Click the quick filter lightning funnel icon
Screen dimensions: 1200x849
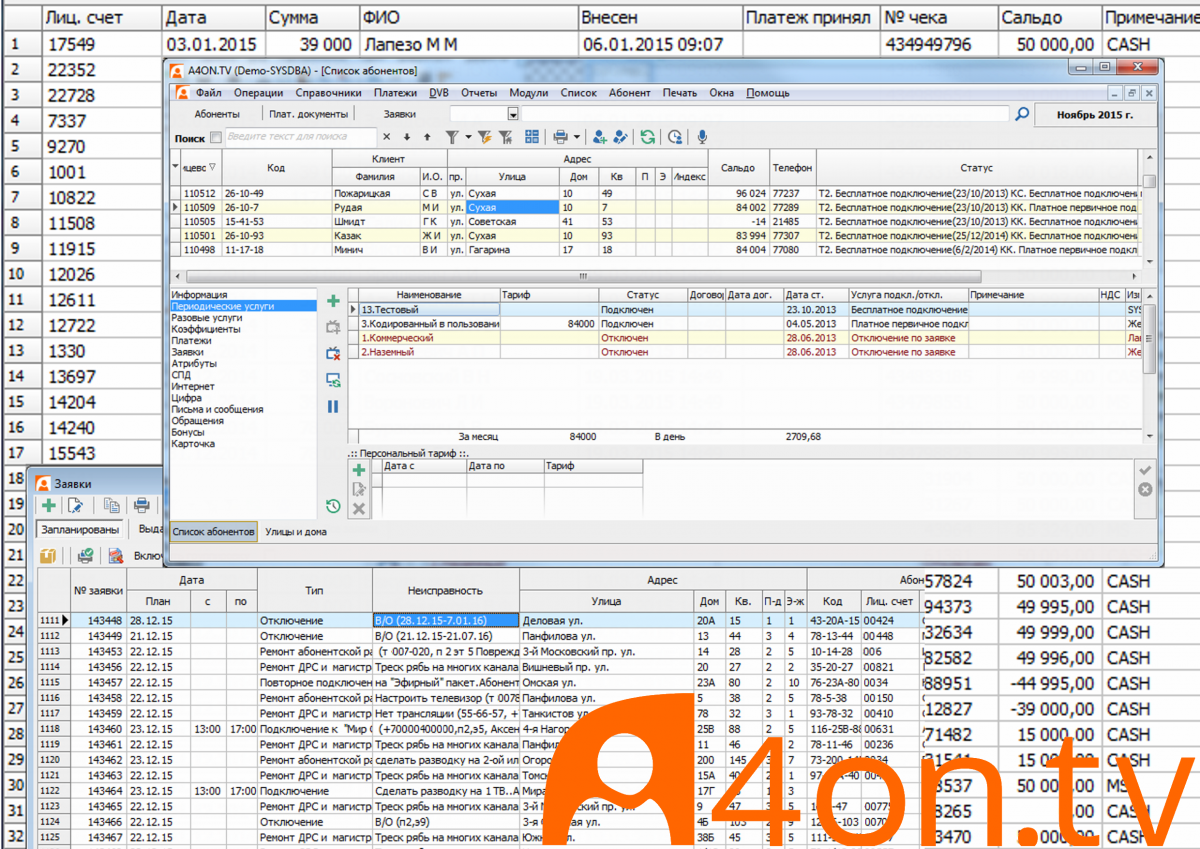[485, 137]
